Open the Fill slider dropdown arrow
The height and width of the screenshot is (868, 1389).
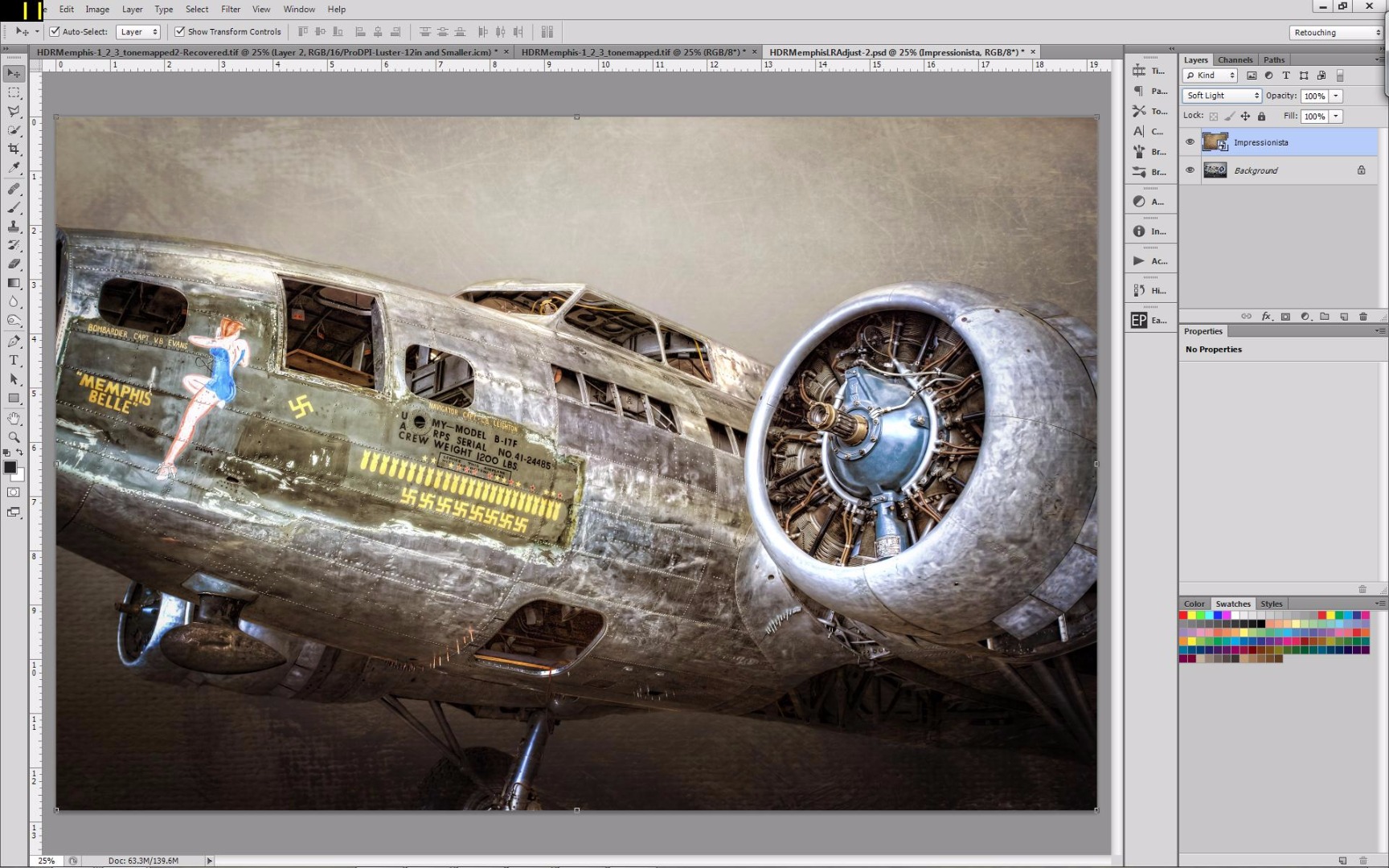tap(1336, 117)
